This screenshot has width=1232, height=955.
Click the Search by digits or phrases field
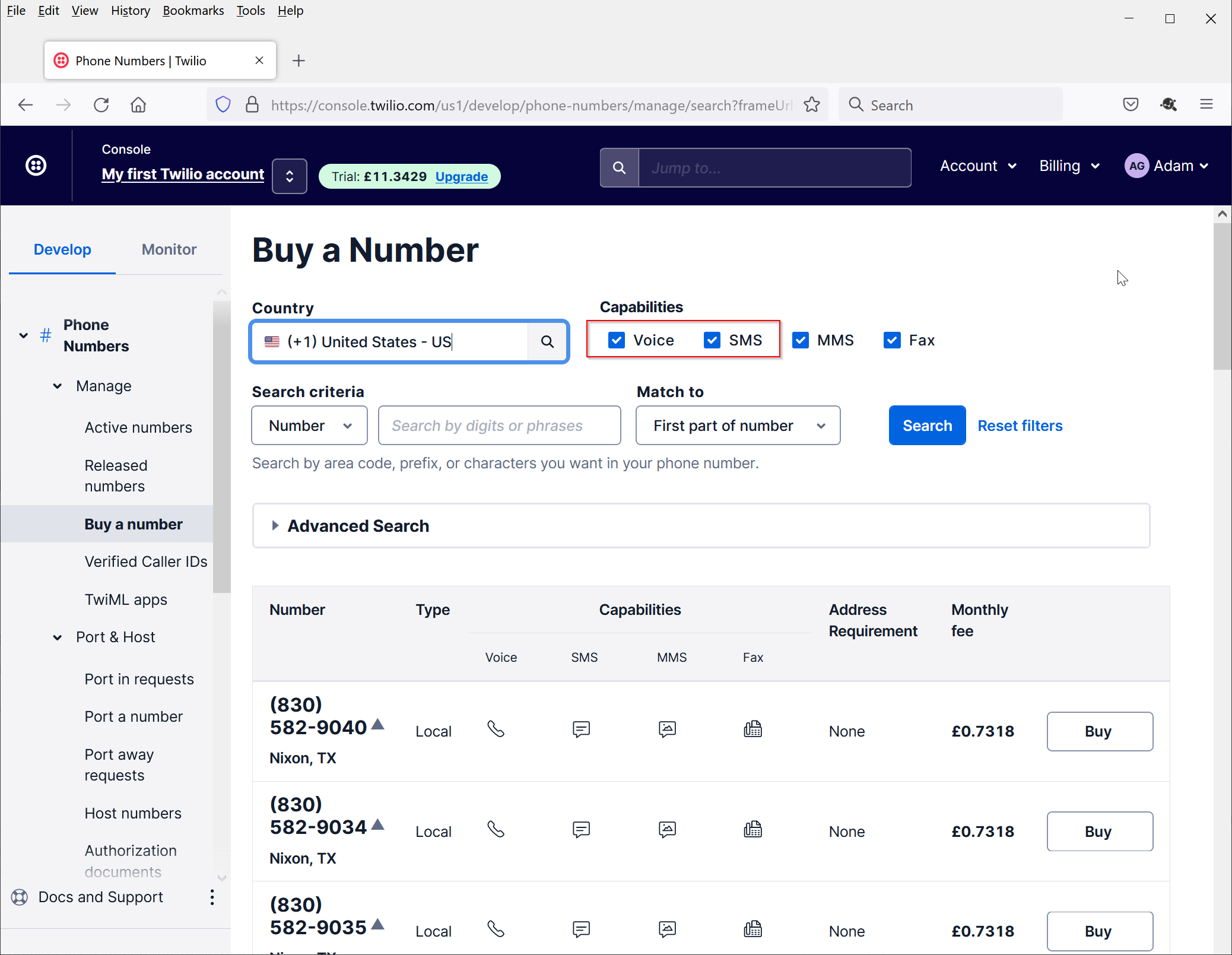499,426
